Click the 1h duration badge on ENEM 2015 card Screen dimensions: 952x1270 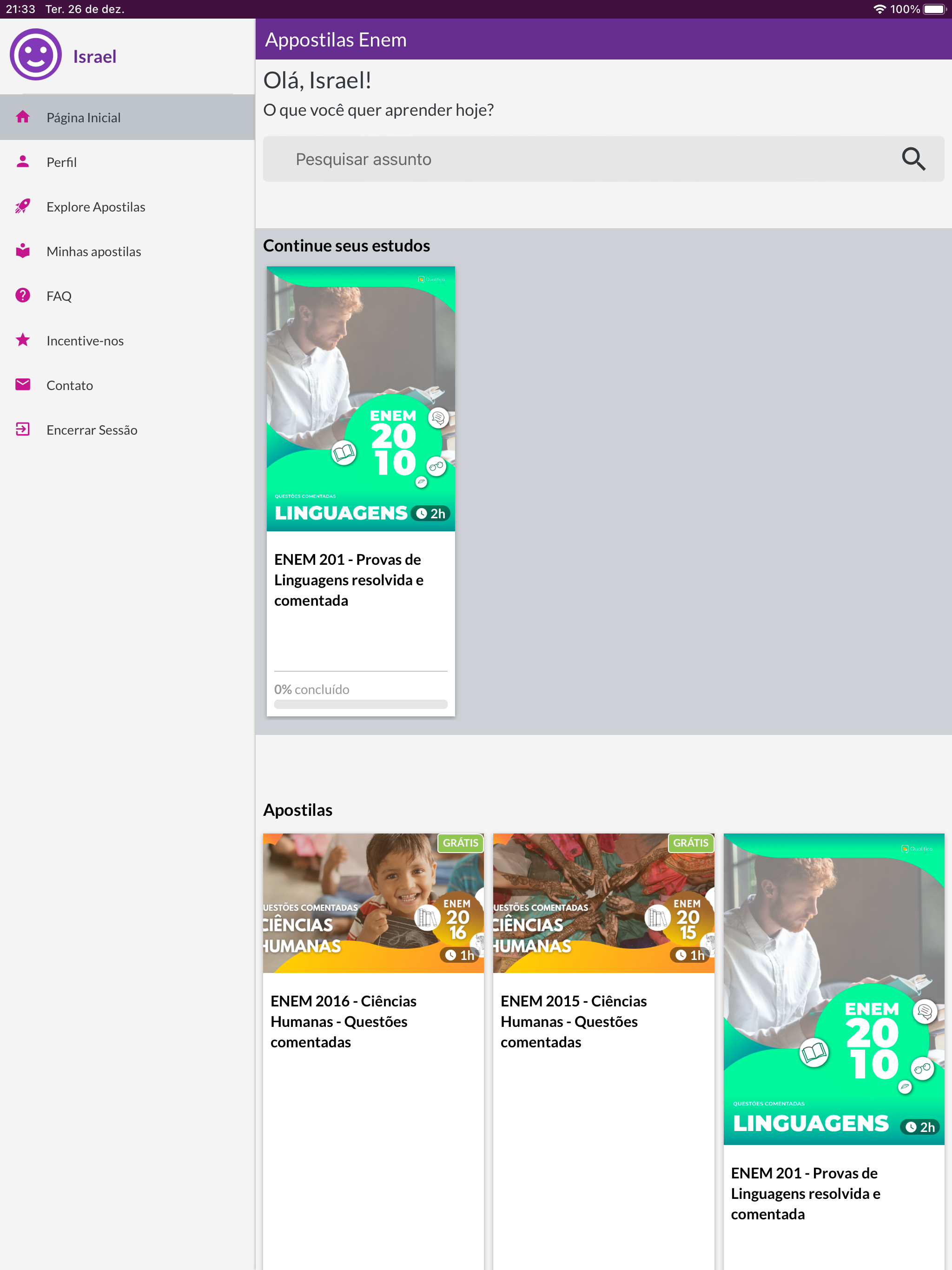pos(690,955)
